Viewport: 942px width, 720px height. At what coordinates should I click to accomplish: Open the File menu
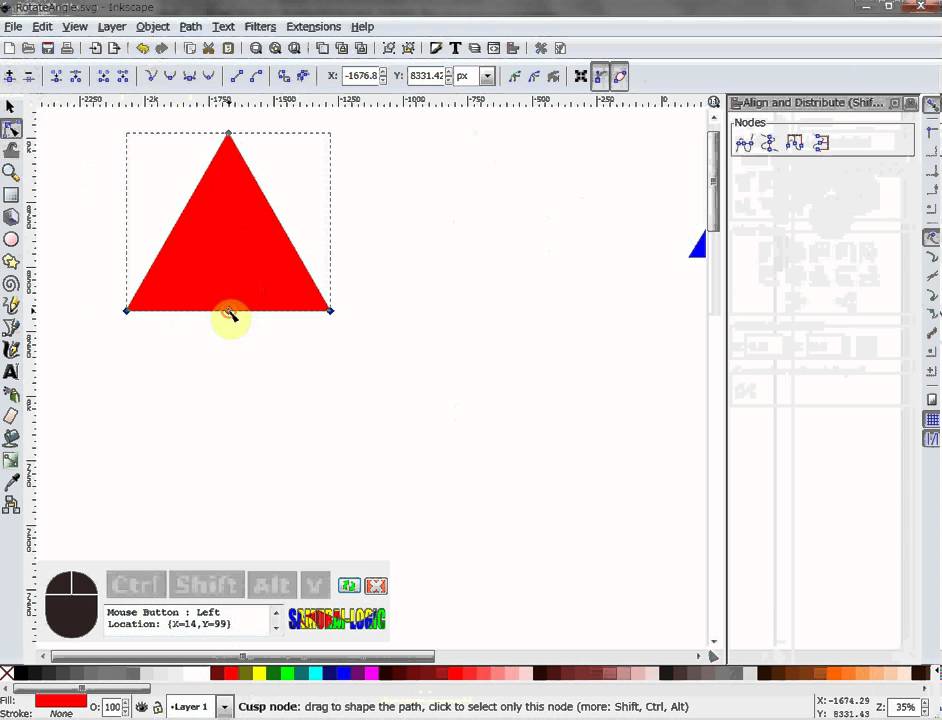13,26
